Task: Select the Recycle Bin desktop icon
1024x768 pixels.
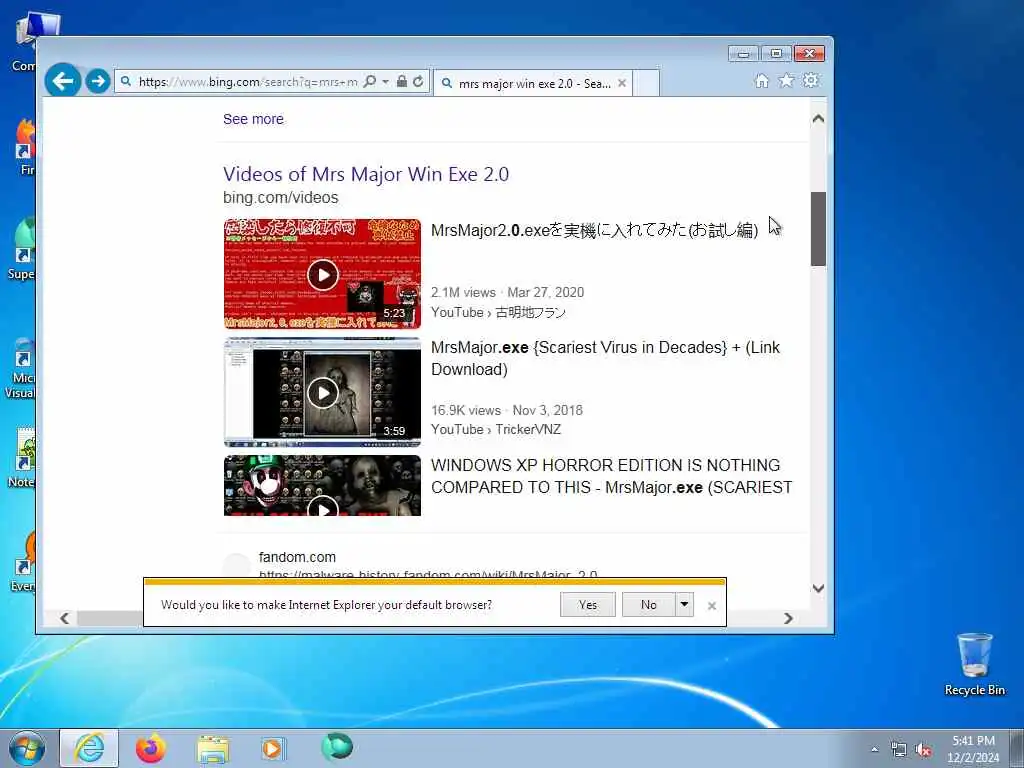Action: (974, 664)
